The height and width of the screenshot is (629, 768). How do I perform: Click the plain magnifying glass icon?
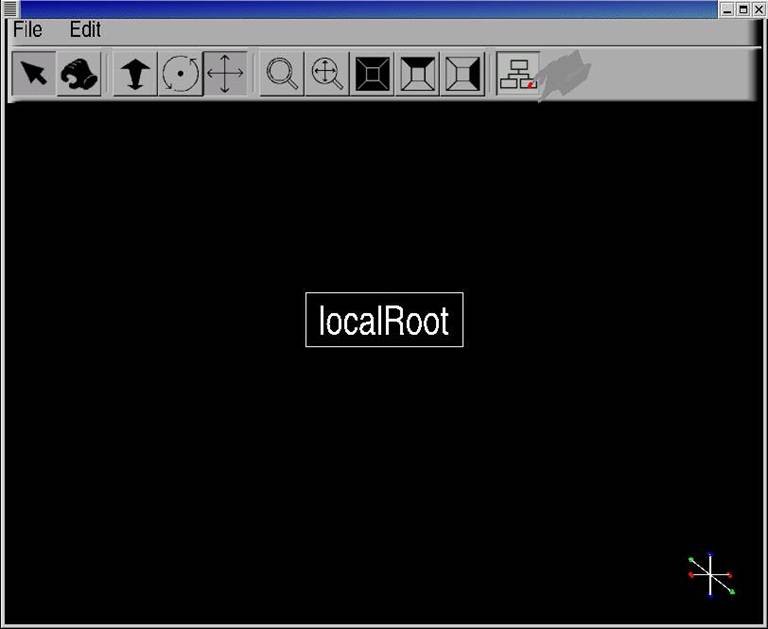click(x=282, y=73)
